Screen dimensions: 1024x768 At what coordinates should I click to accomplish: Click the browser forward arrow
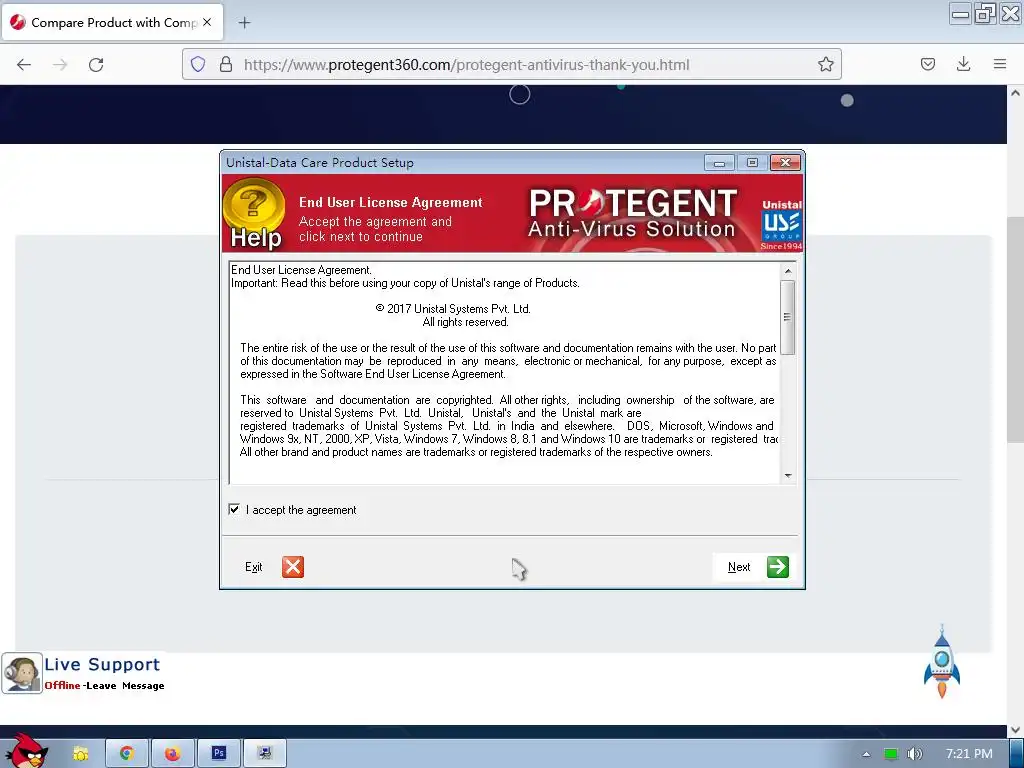(60, 65)
